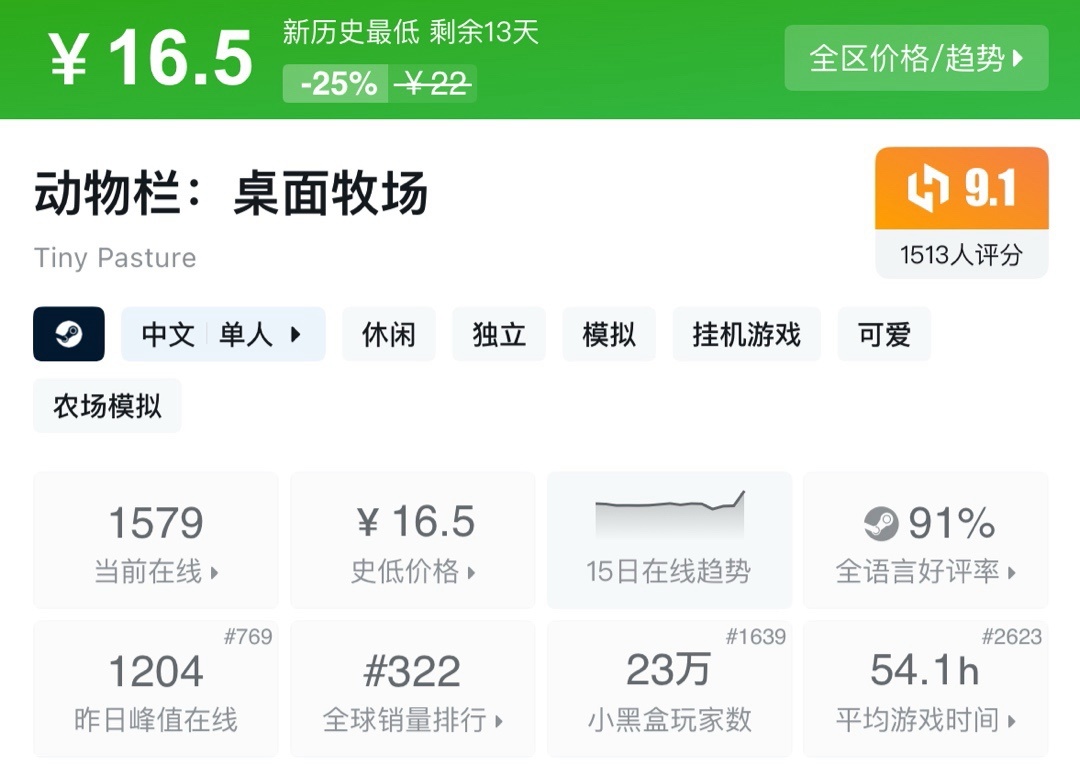Open 史低价格 ¥16.5 stat card
Image resolution: width=1080 pixels, height=765 pixels.
click(413, 541)
